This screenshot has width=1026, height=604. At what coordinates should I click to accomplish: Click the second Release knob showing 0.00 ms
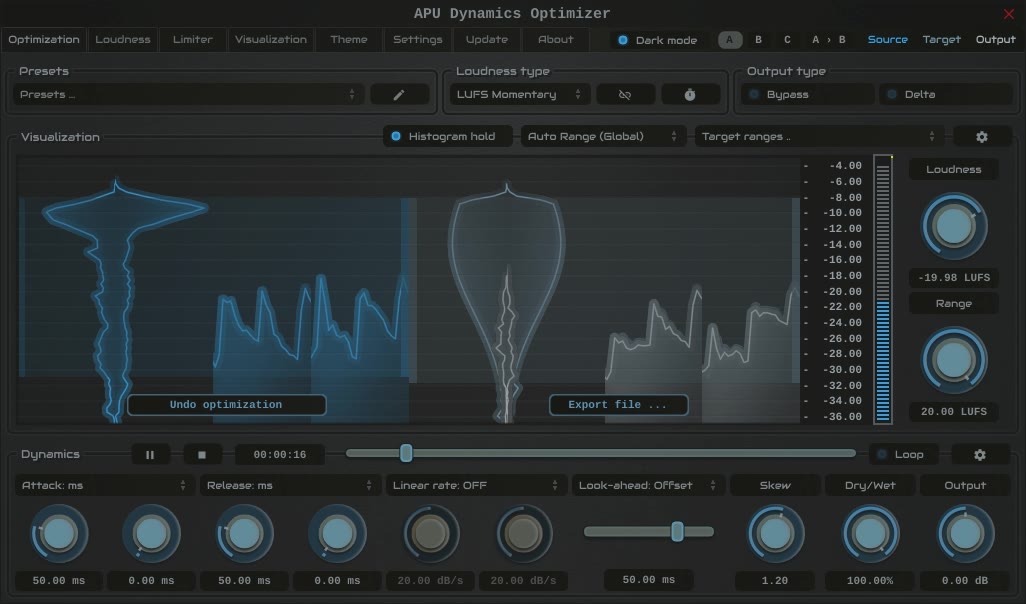click(x=337, y=534)
